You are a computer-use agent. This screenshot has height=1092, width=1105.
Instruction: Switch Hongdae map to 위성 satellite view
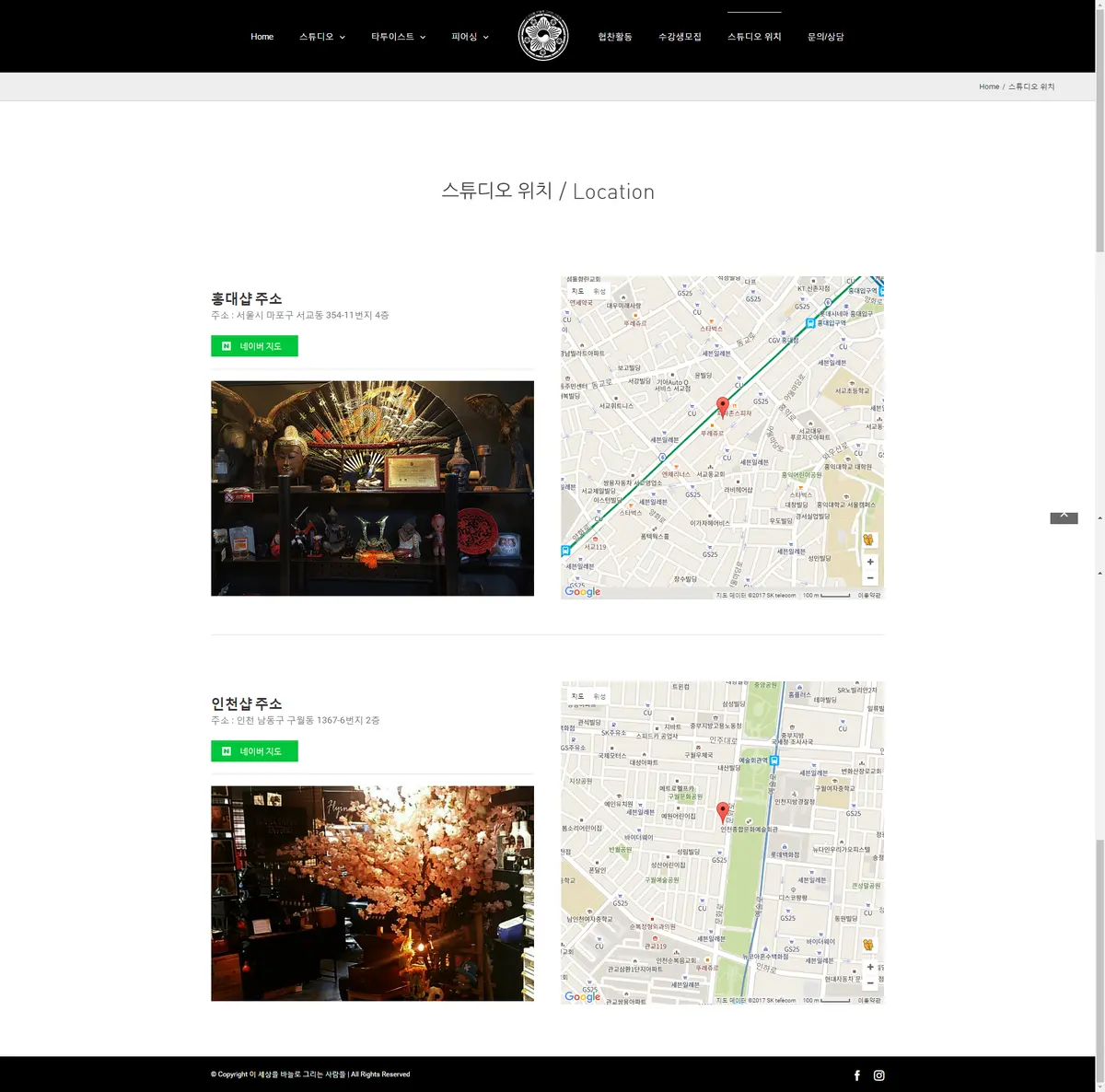tap(599, 291)
